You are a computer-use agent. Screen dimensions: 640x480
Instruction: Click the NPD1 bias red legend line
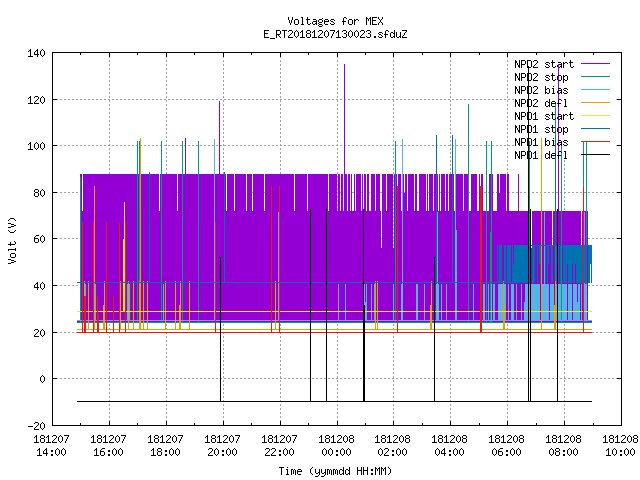tap(595, 142)
